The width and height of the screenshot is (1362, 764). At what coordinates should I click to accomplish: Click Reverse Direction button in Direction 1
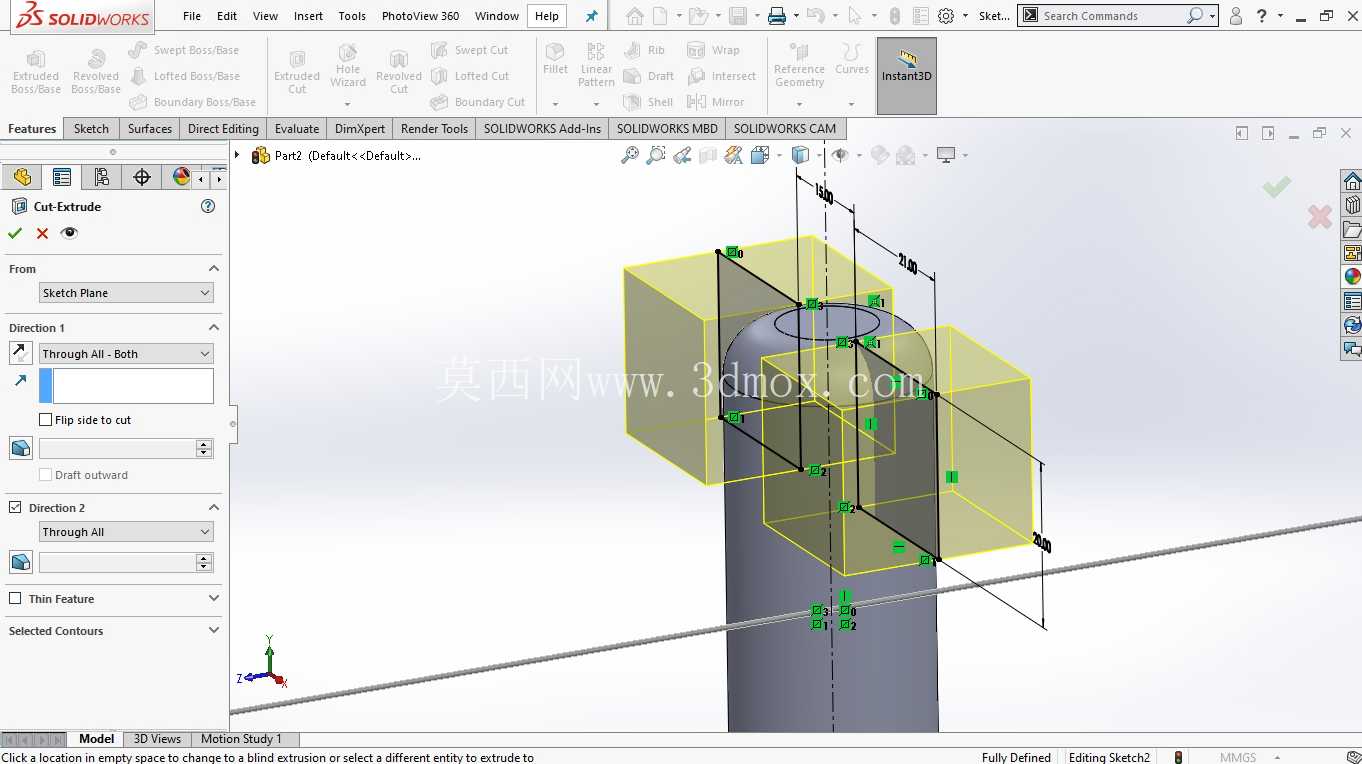coord(20,353)
